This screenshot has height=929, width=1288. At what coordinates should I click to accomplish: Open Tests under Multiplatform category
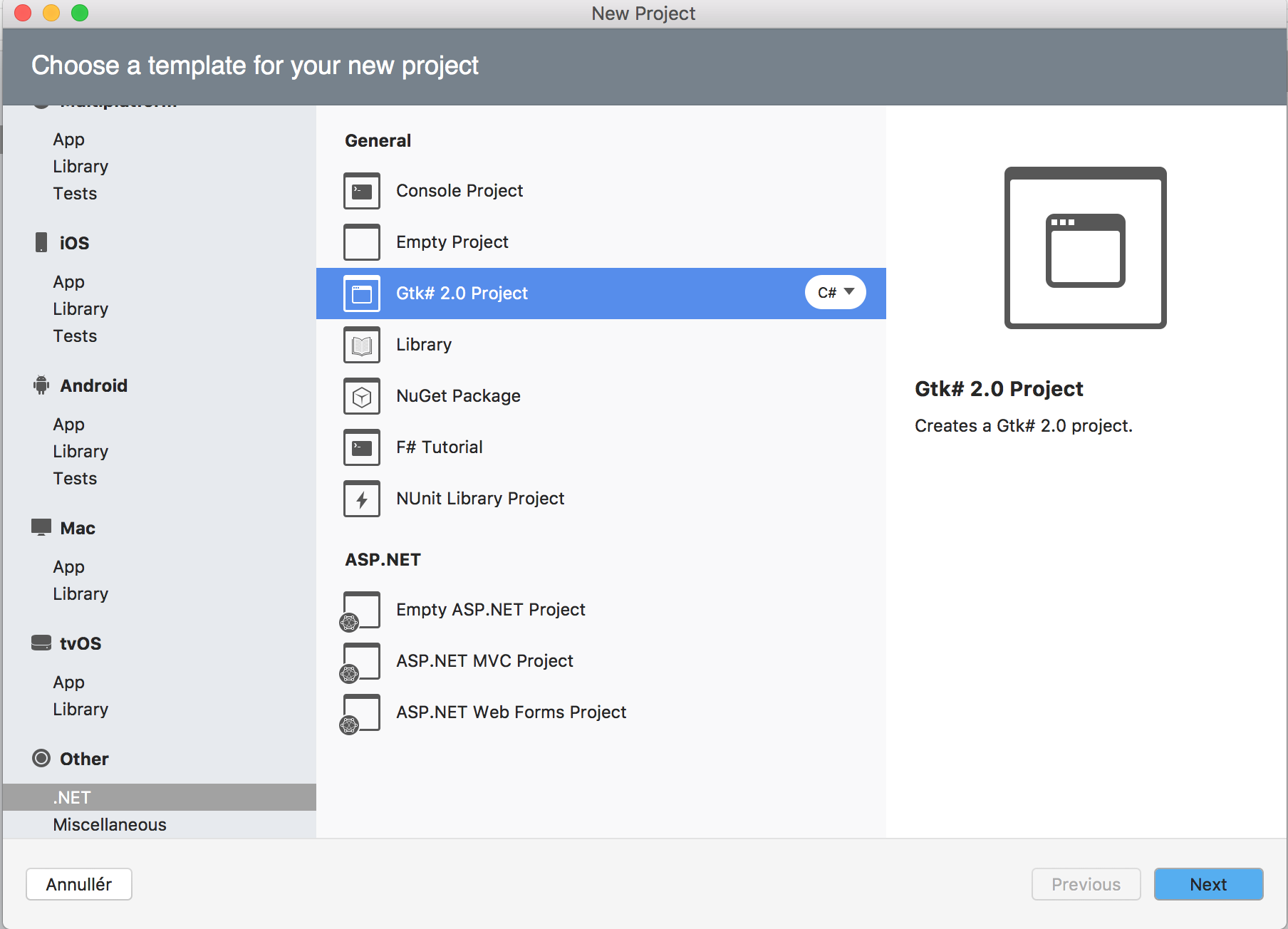tap(75, 194)
